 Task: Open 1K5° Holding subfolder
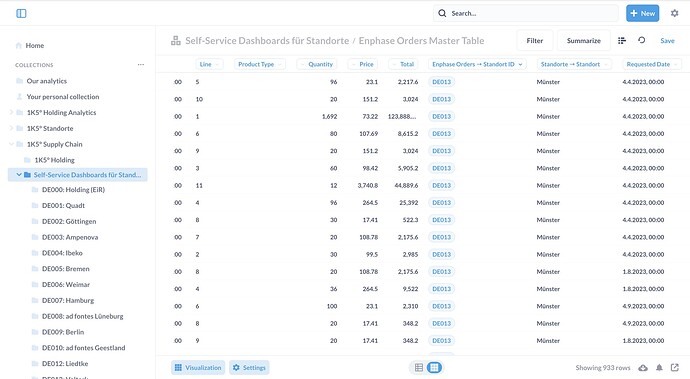55,160
